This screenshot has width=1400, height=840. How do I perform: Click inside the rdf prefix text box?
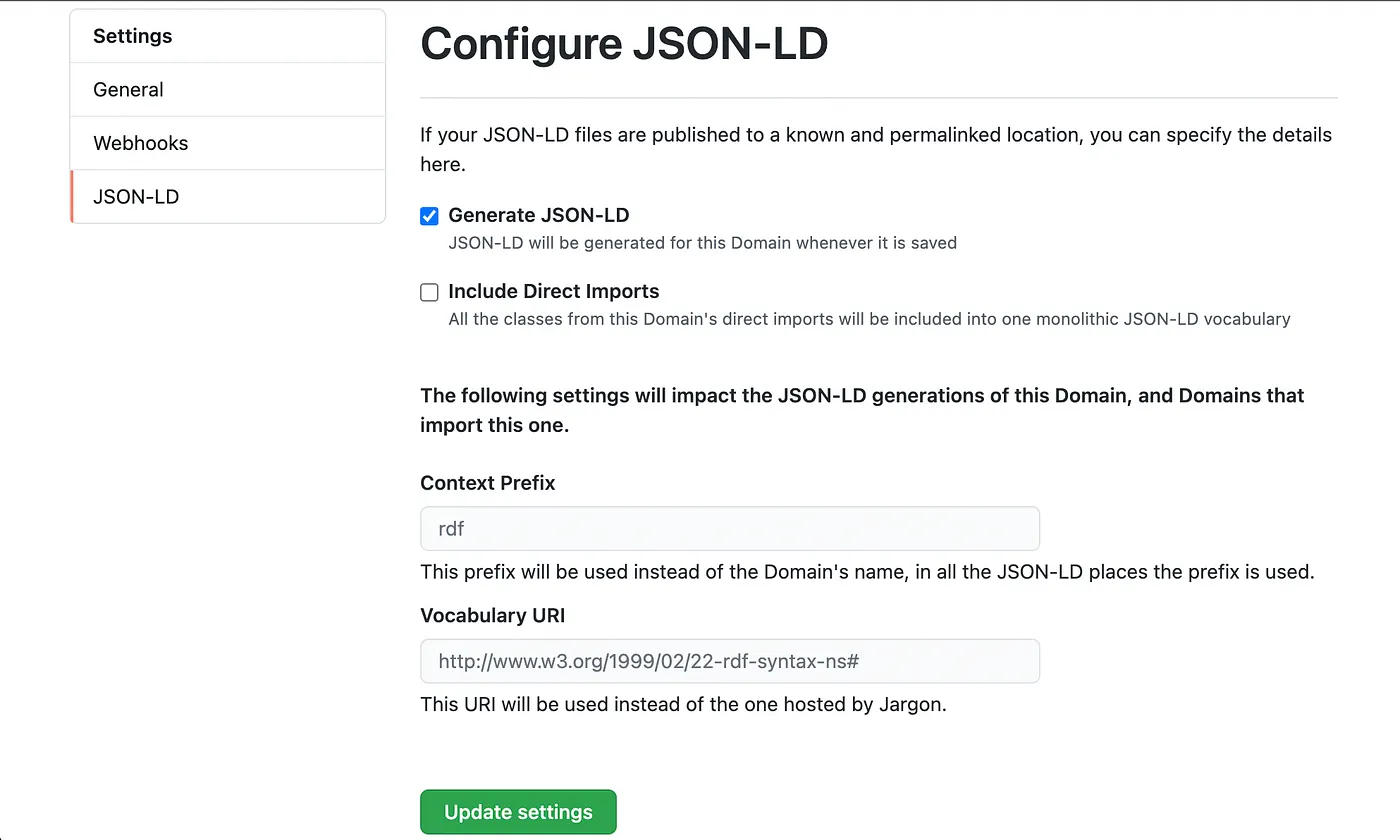click(729, 528)
